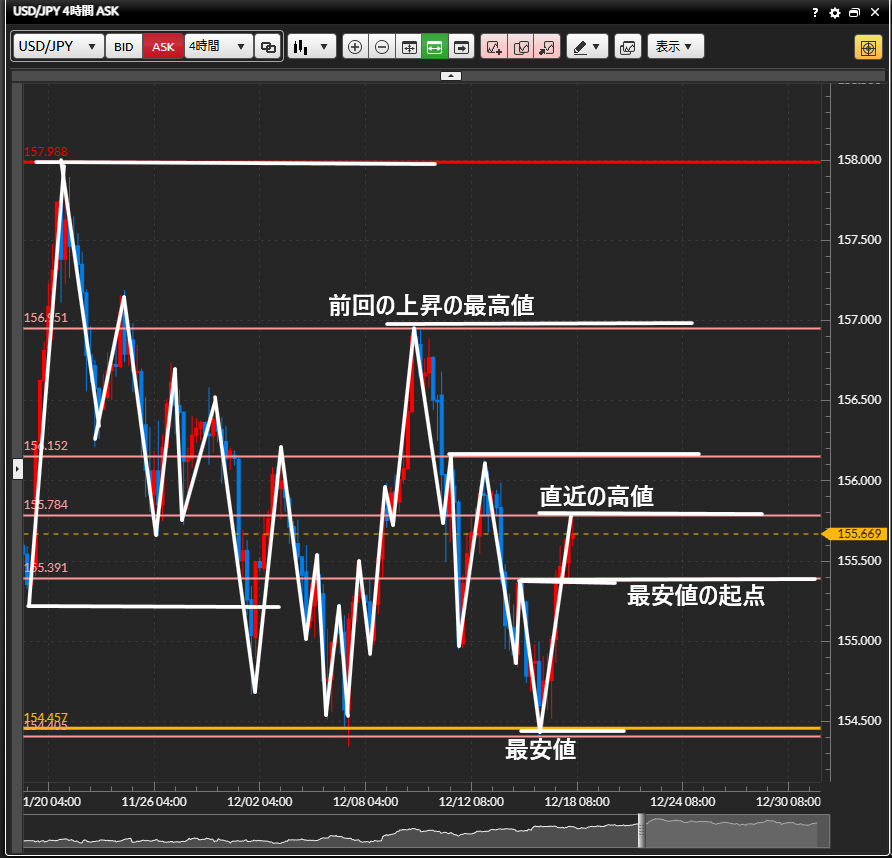Click the scroll to latest candle icon
This screenshot has width=892, height=858.
[x=461, y=47]
